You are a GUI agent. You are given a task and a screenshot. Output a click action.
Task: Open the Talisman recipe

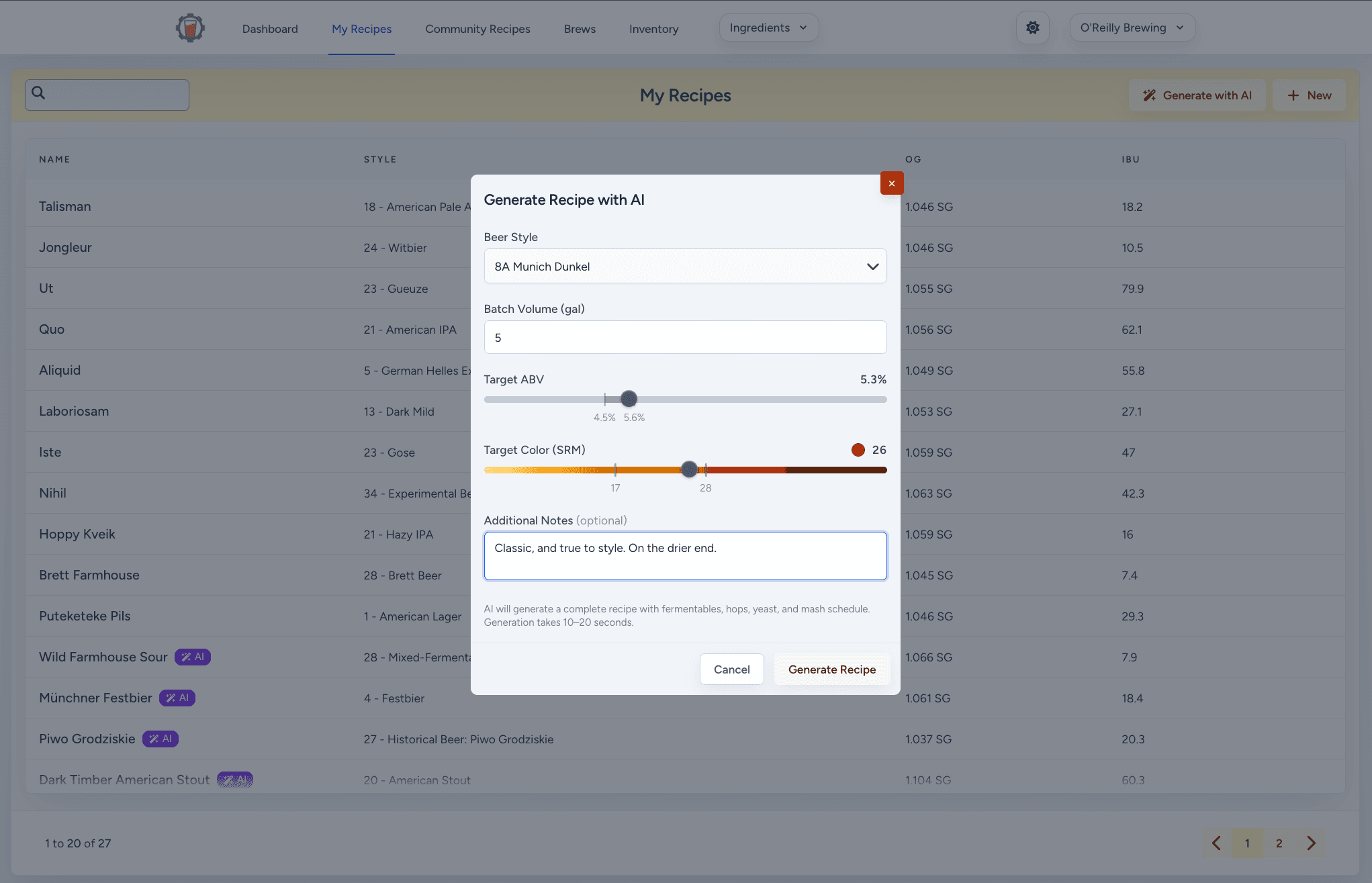(64, 206)
